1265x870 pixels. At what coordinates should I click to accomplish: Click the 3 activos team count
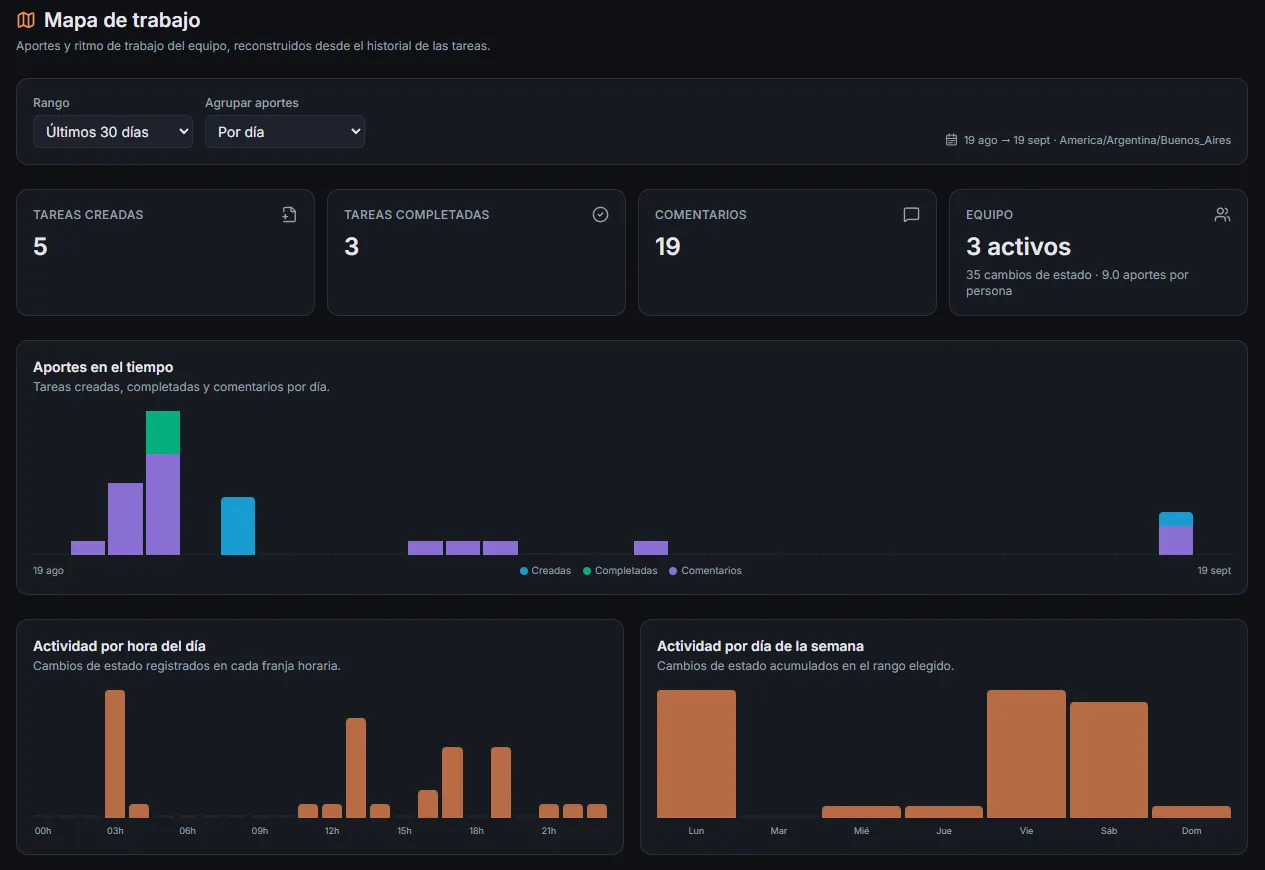click(1018, 247)
